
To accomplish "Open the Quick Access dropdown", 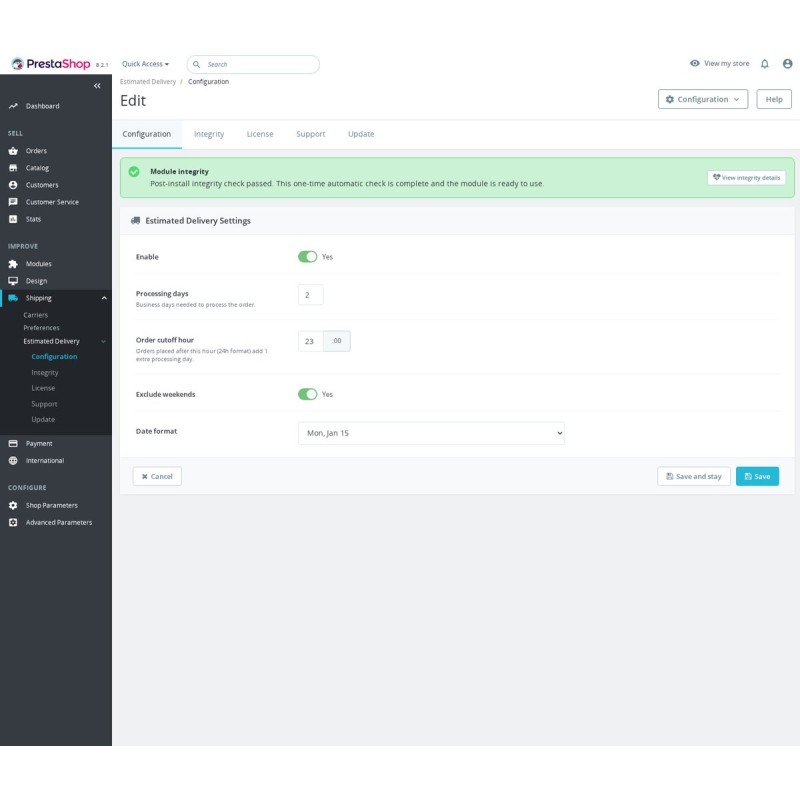I will pos(145,64).
